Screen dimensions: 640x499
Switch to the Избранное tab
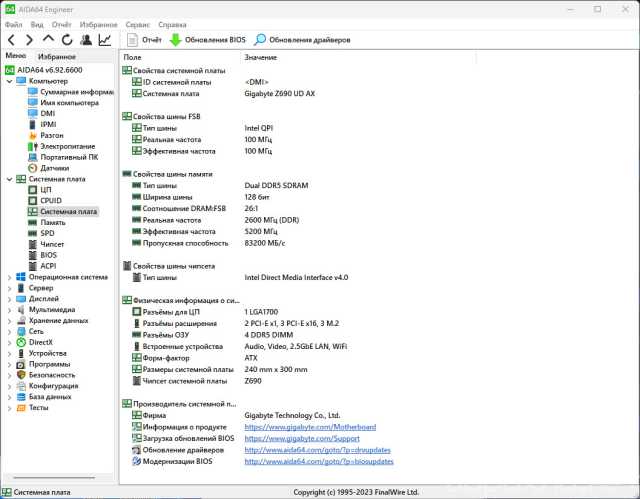click(57, 57)
